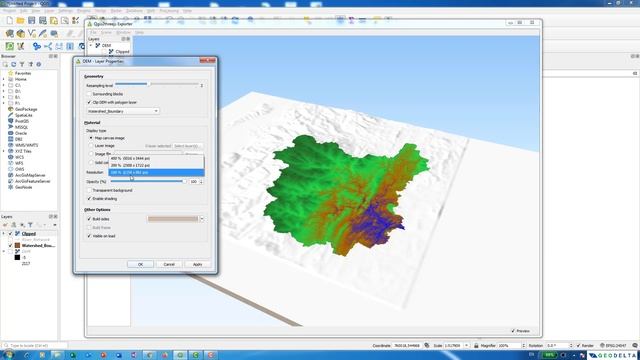This screenshot has height=360, width=640.
Task: Select GeoPackage in the Browser tree
Action: pyautogui.click(x=26, y=109)
